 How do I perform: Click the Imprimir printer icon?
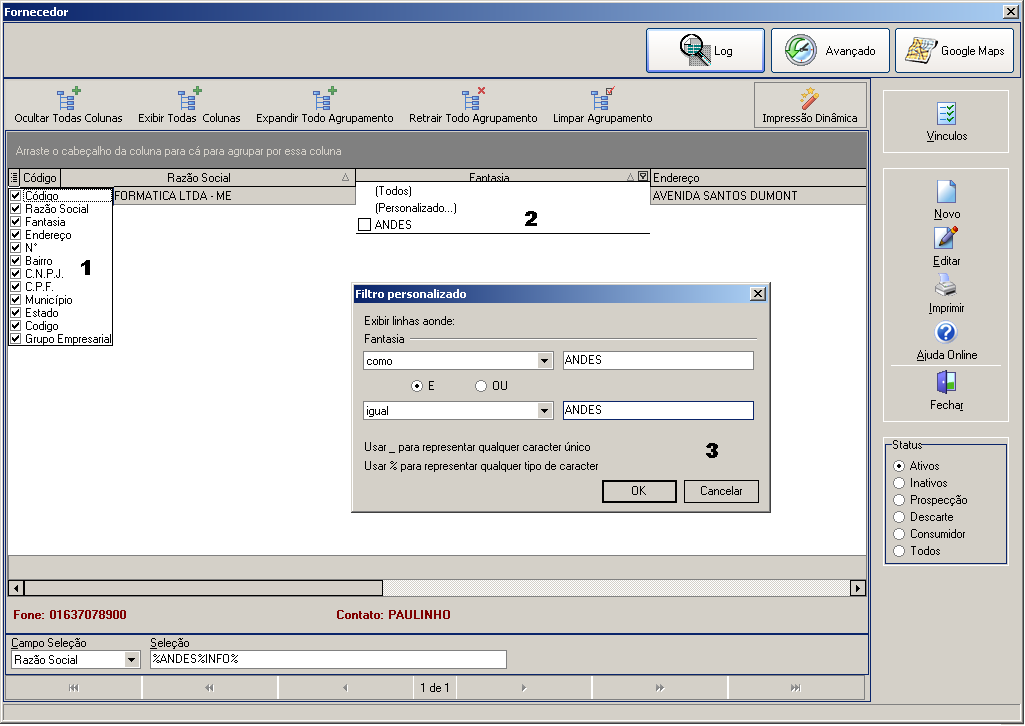pos(947,286)
